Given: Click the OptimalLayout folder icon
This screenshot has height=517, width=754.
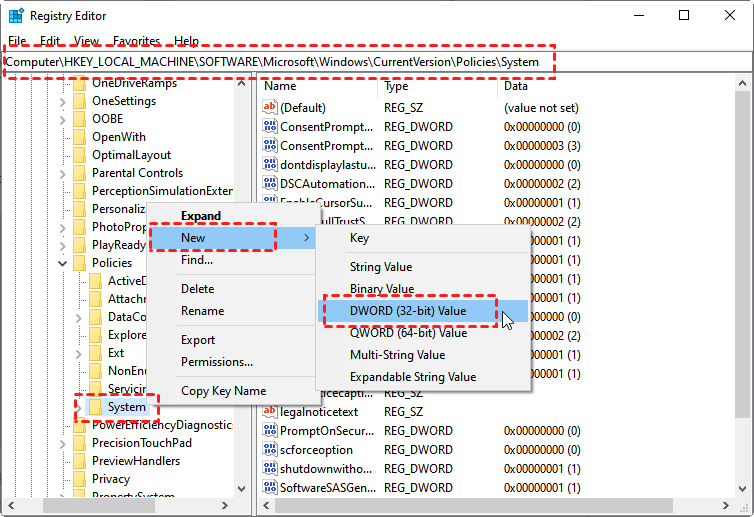Looking at the screenshot, I should [79, 155].
